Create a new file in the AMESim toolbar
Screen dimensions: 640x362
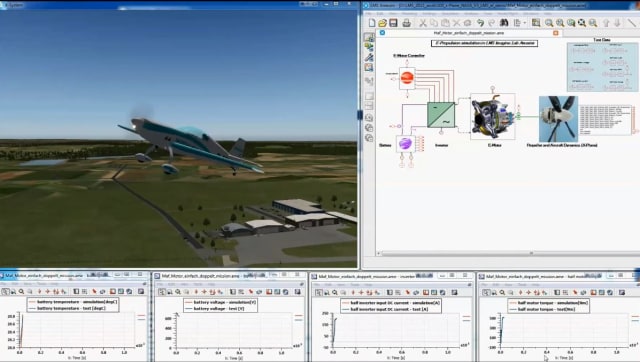pos(371,23)
